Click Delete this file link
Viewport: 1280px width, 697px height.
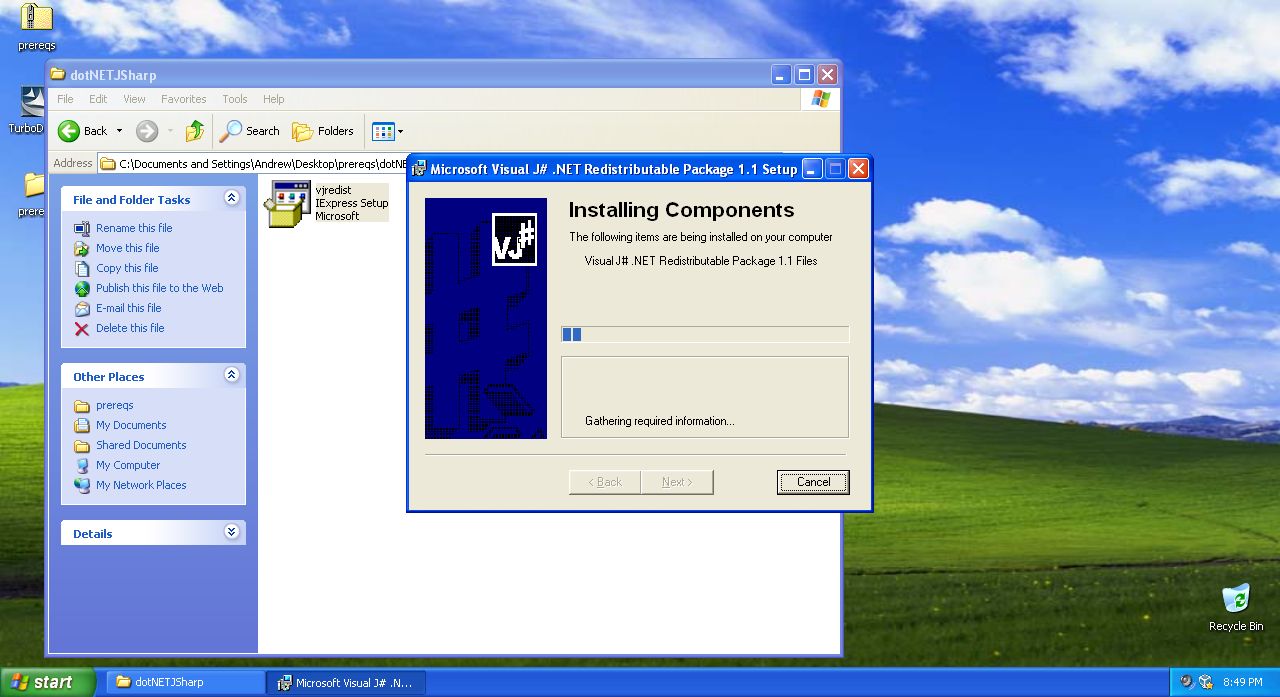click(130, 328)
